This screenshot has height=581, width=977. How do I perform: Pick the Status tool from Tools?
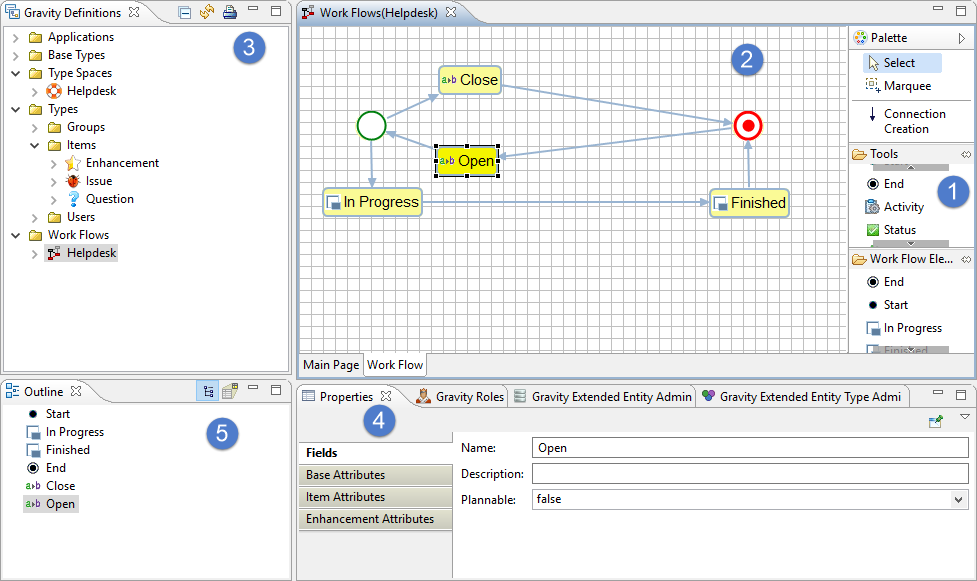point(899,230)
